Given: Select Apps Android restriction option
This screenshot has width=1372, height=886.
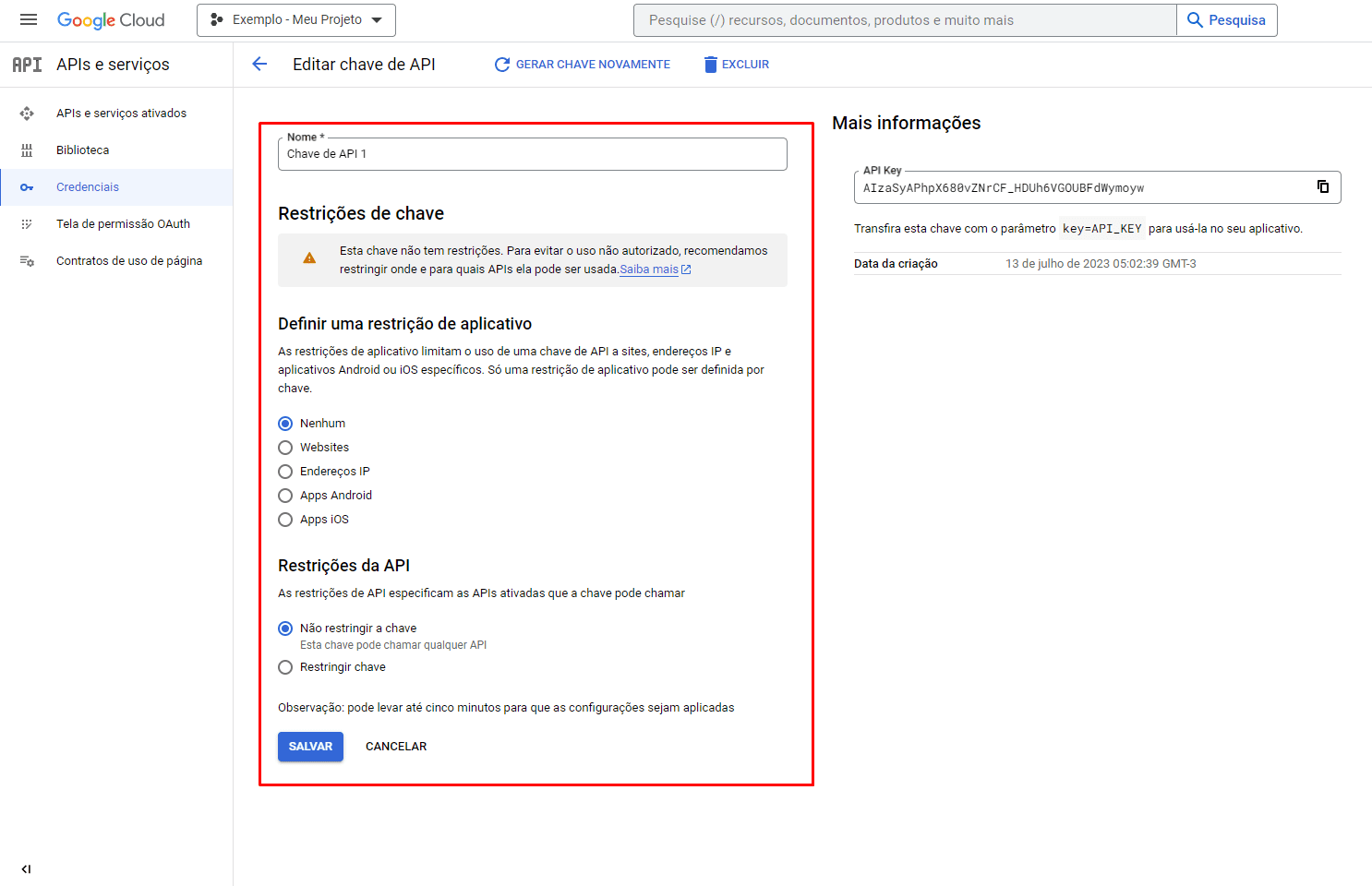Looking at the screenshot, I should point(285,496).
